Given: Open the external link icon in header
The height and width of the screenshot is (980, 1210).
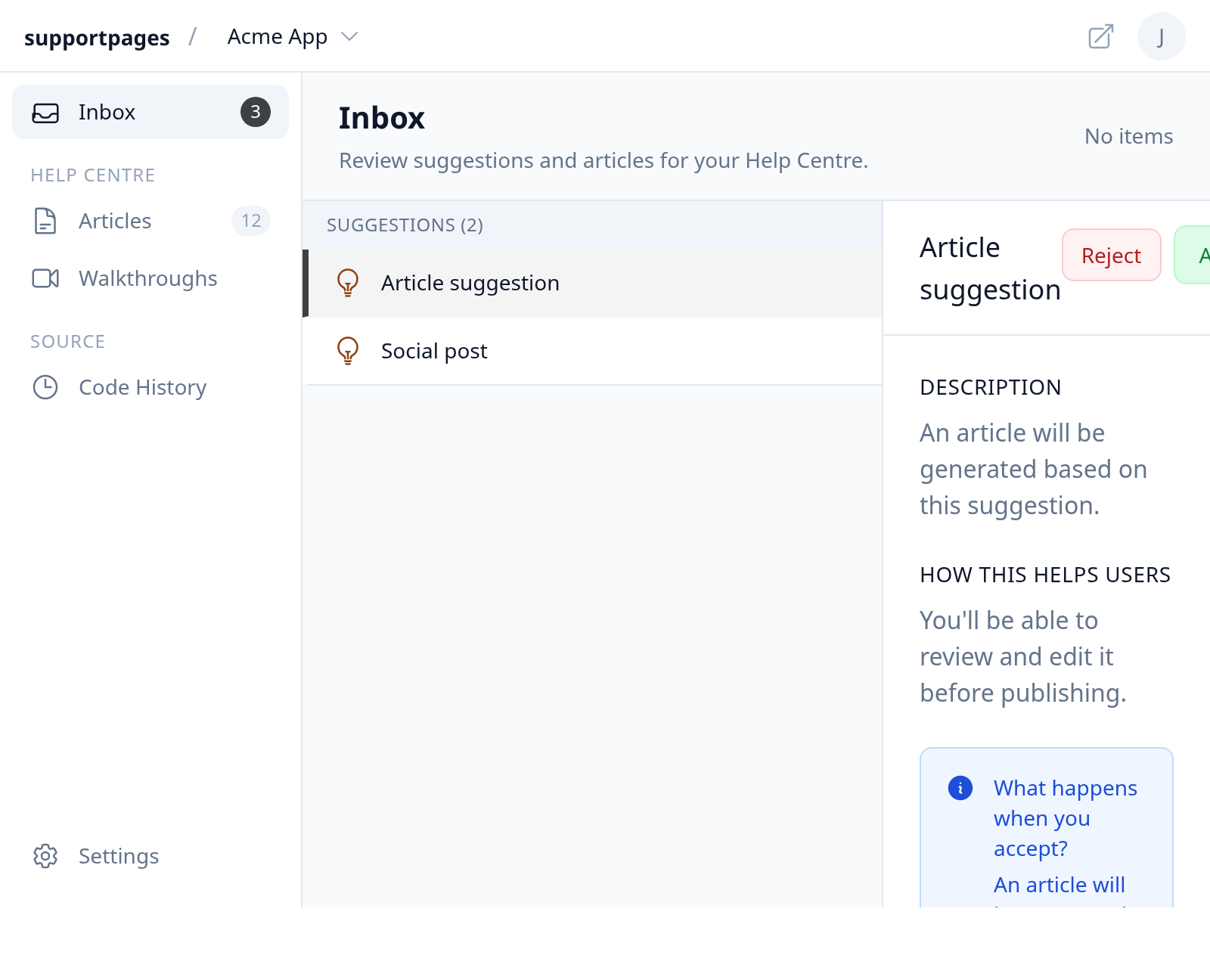Looking at the screenshot, I should (1100, 36).
